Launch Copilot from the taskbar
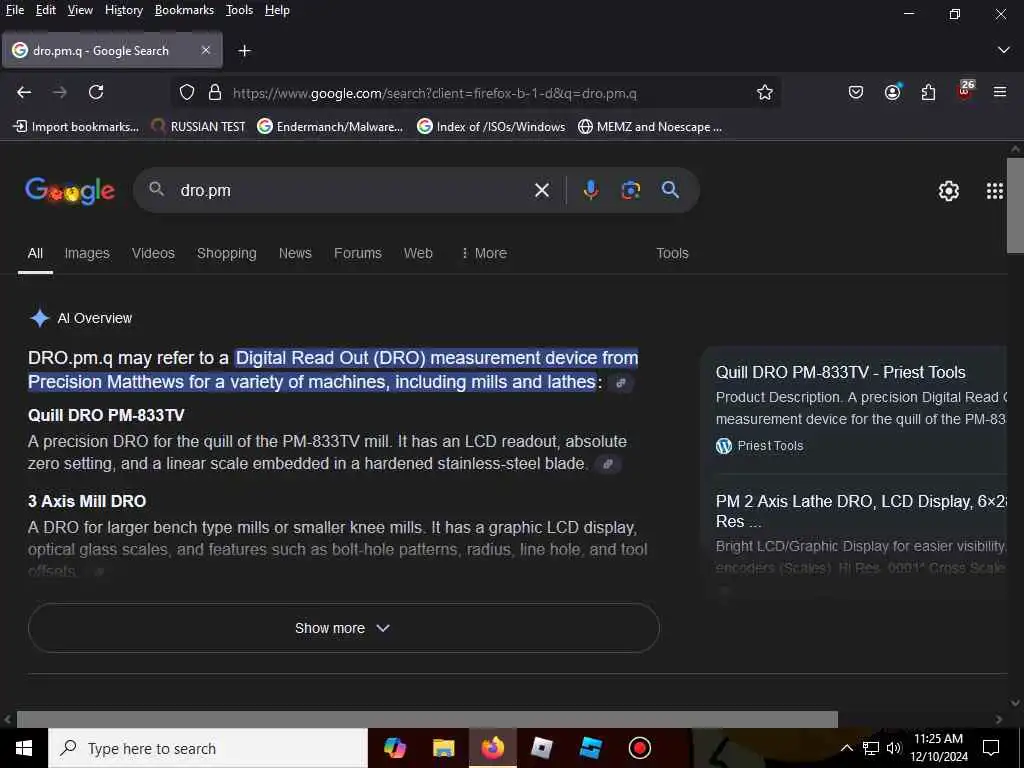1024x768 pixels. pyautogui.click(x=394, y=748)
